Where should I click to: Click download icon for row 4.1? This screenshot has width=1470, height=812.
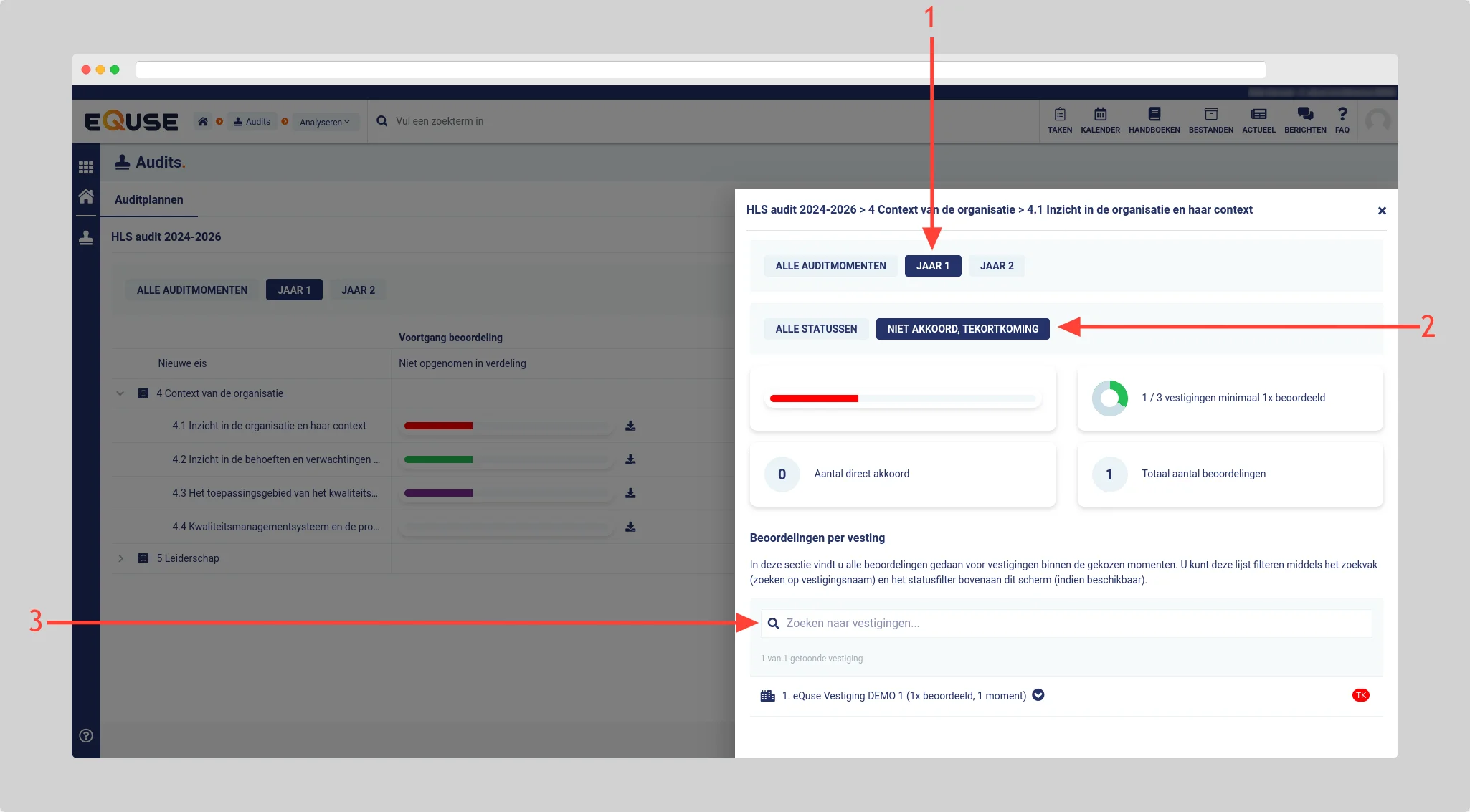[630, 426]
